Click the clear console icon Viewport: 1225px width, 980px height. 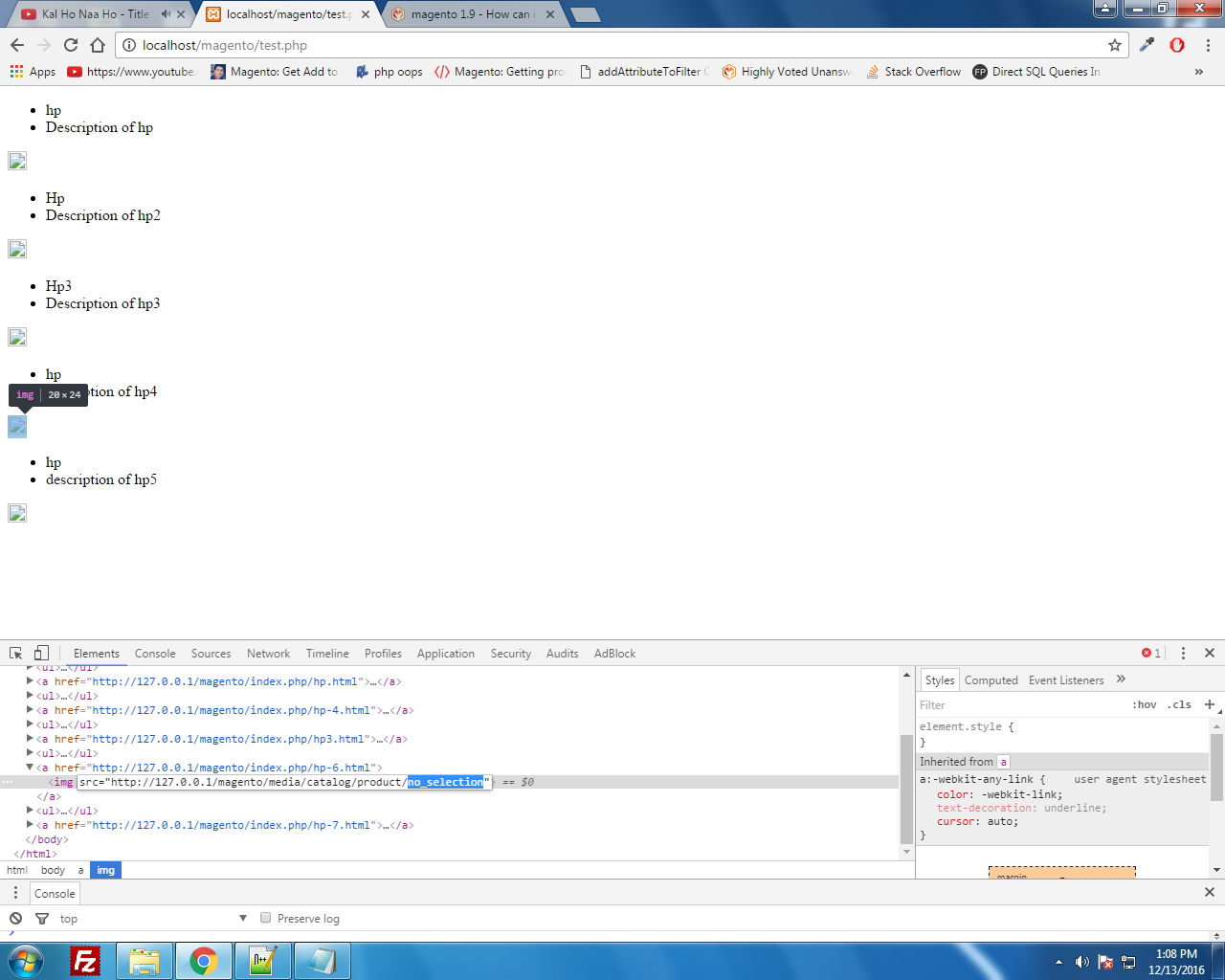15,918
